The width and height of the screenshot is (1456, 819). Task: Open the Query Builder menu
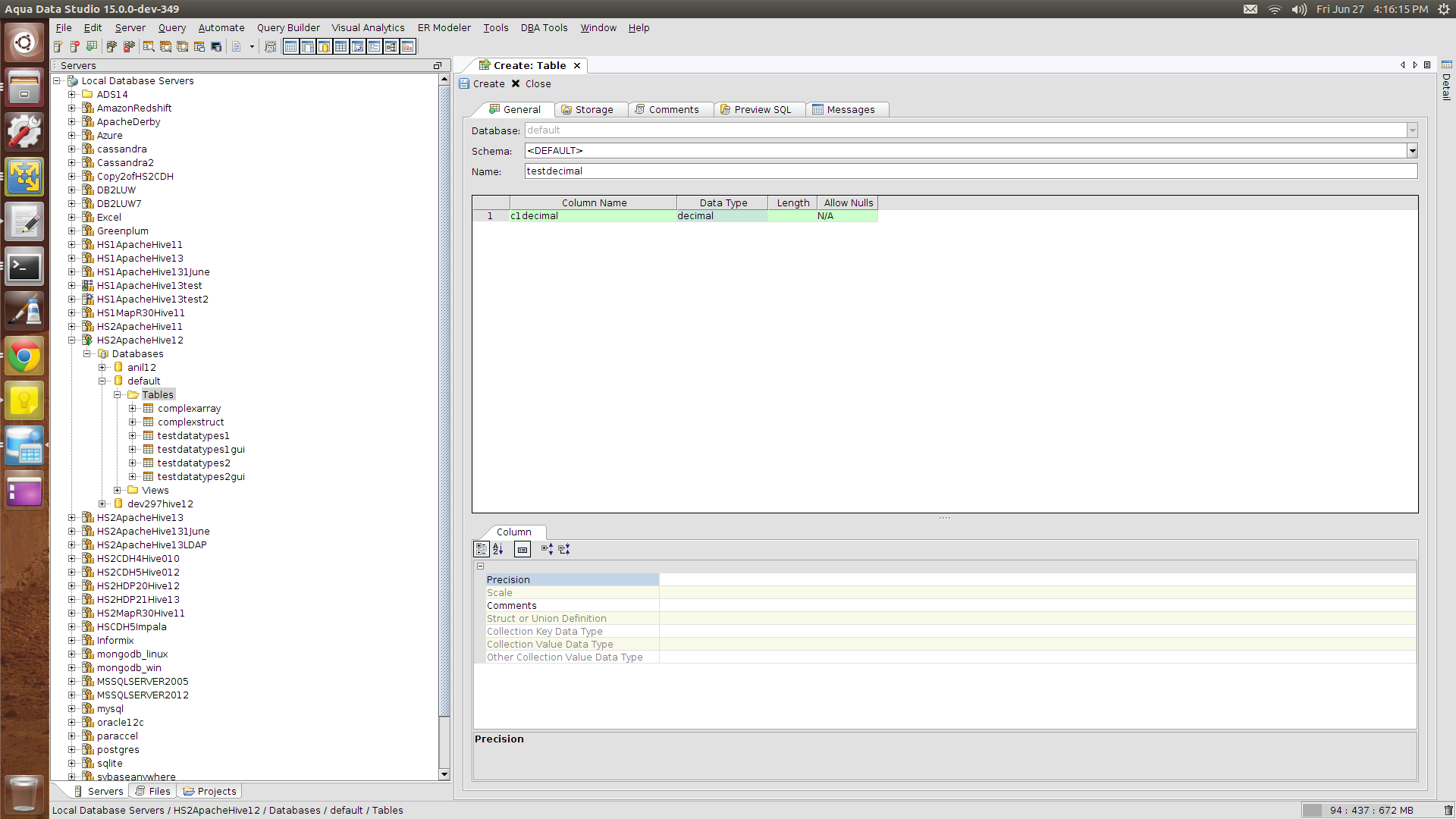click(288, 27)
